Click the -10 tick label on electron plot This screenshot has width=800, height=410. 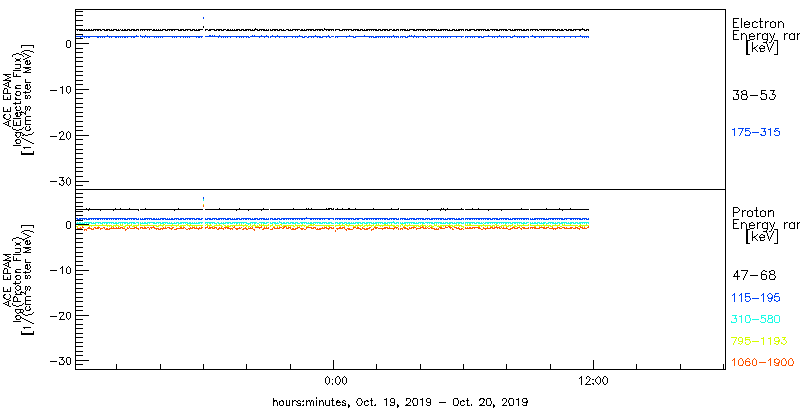click(60, 90)
